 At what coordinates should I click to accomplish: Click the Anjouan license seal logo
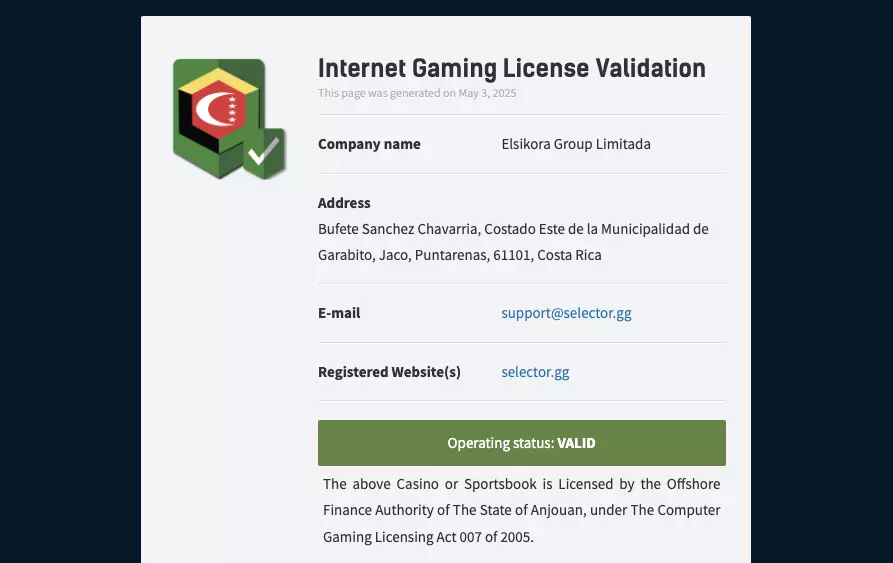(225, 118)
